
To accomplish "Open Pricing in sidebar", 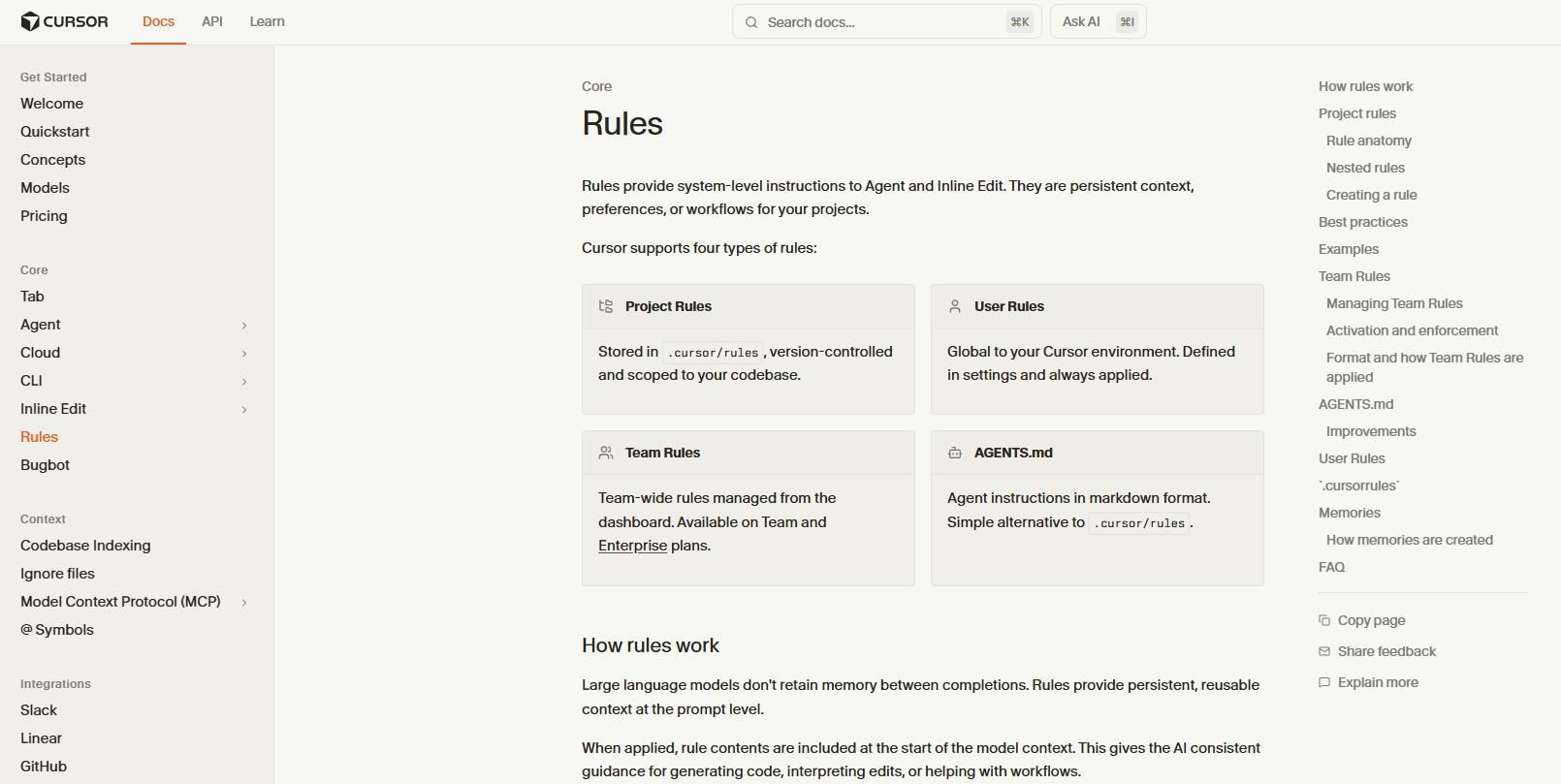I will pyautogui.click(x=44, y=216).
